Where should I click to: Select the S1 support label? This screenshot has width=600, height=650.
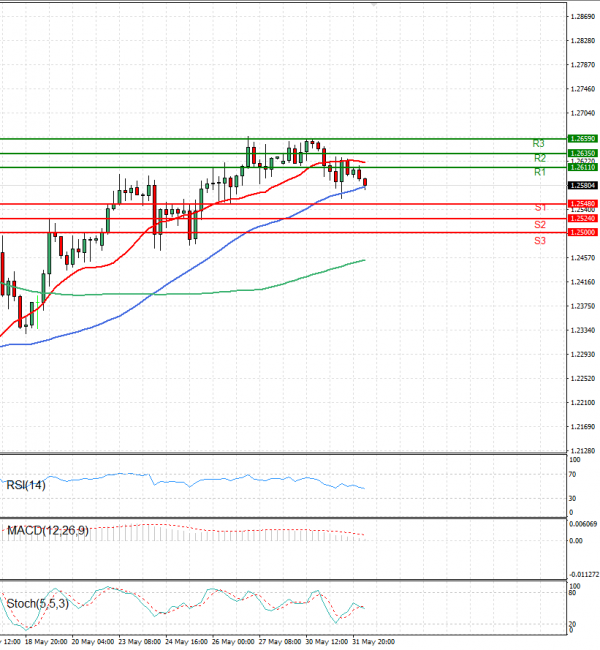click(539, 207)
